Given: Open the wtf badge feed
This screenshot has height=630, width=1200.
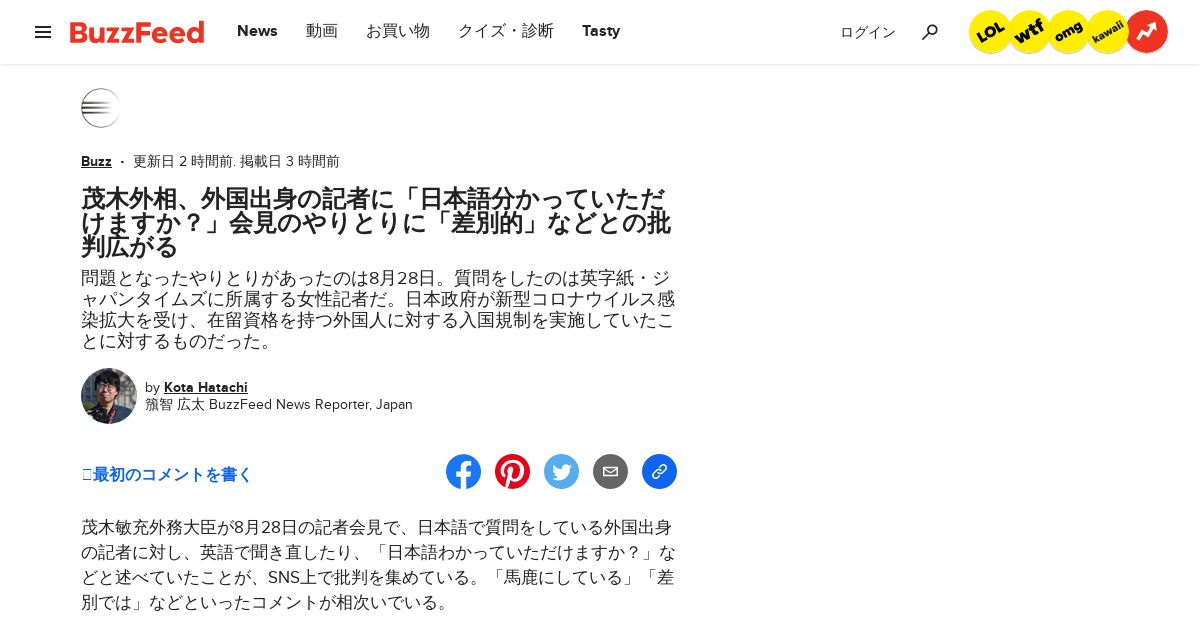Looking at the screenshot, I should point(1029,32).
